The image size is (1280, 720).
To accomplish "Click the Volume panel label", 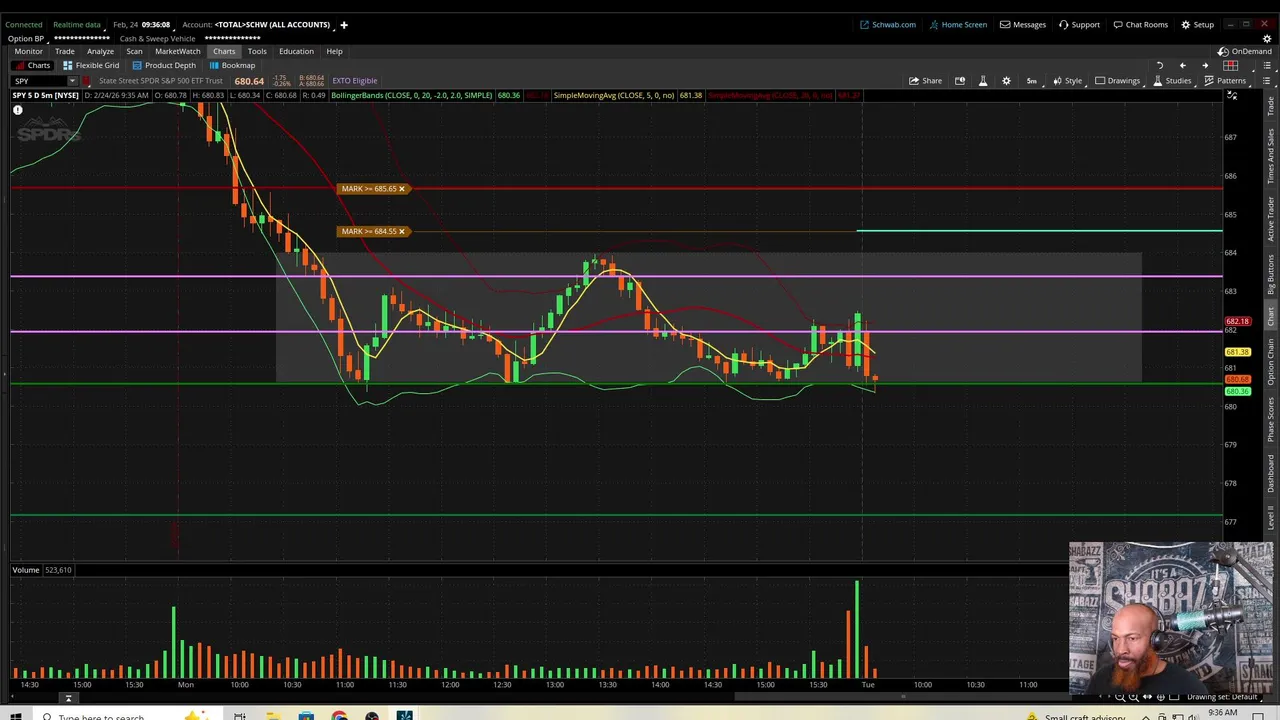I will pyautogui.click(x=26, y=570).
